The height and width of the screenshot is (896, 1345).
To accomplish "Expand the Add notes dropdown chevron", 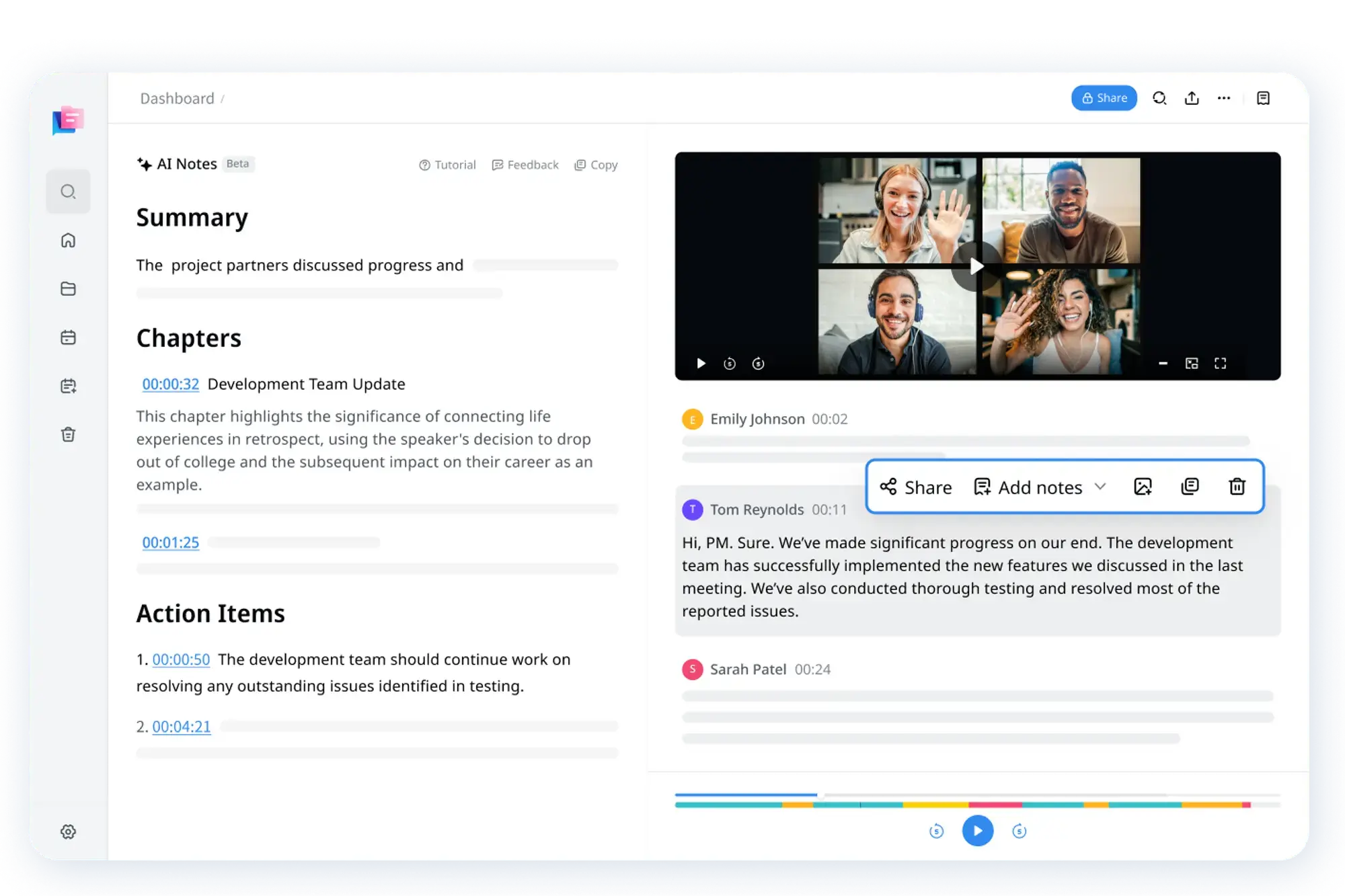I will pyautogui.click(x=1100, y=486).
